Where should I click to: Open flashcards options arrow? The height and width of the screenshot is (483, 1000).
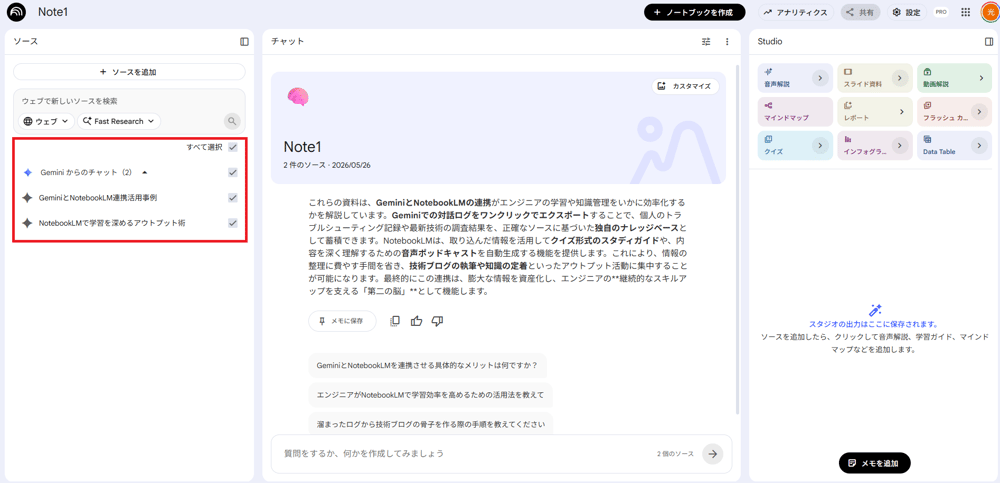980,112
